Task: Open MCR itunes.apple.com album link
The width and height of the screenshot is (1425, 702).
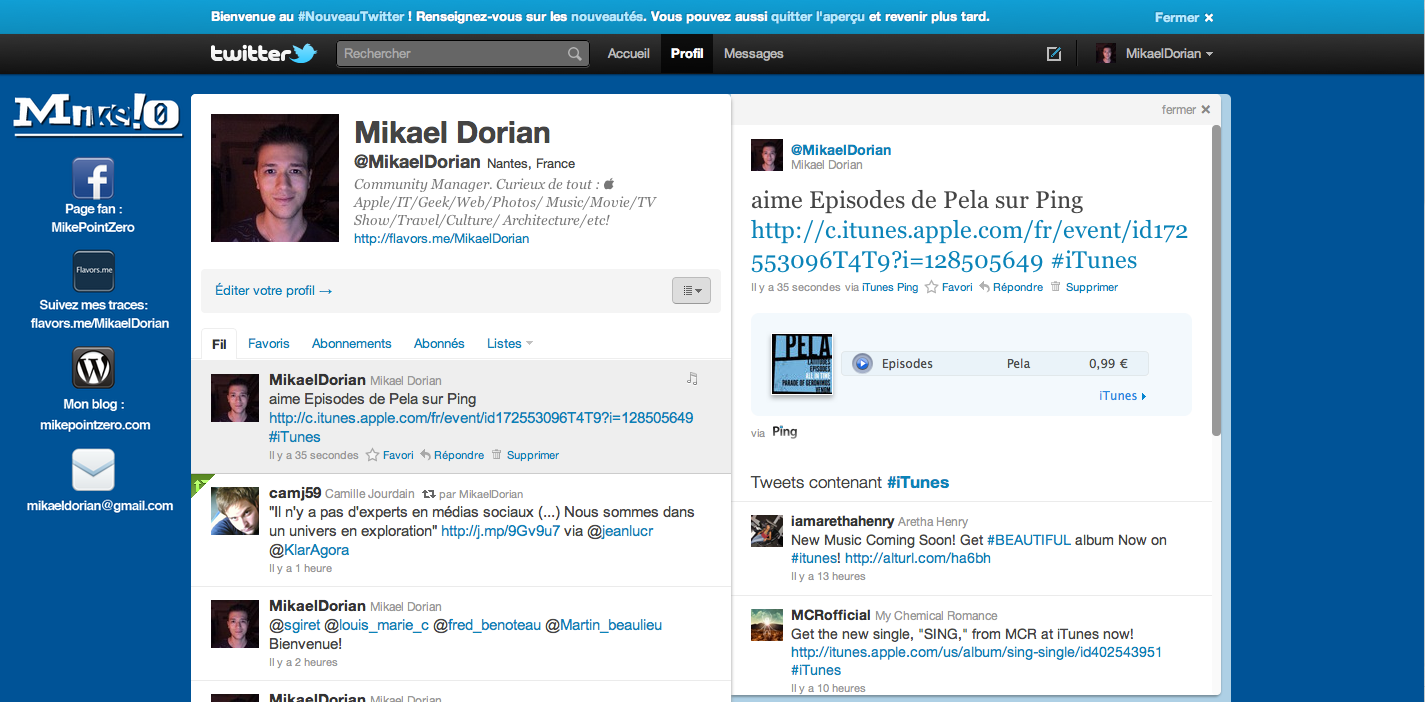Action: point(976,652)
